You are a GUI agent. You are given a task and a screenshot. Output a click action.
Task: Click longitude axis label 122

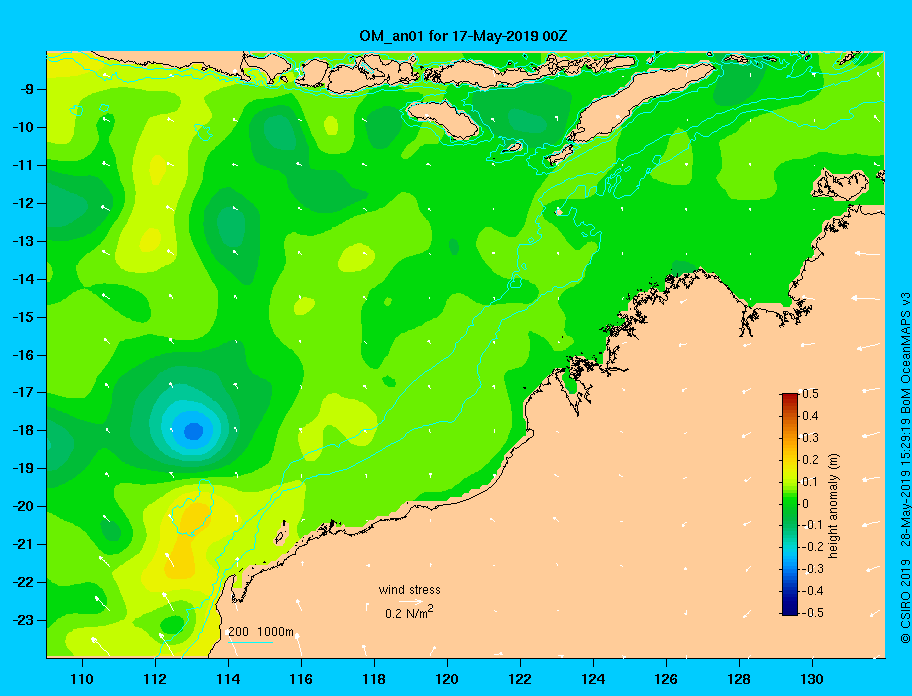[520, 679]
